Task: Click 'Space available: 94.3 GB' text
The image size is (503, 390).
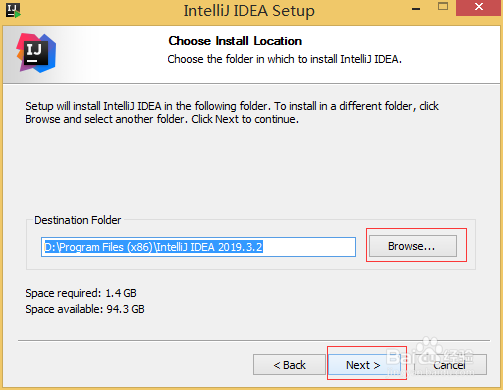Action: click(85, 309)
